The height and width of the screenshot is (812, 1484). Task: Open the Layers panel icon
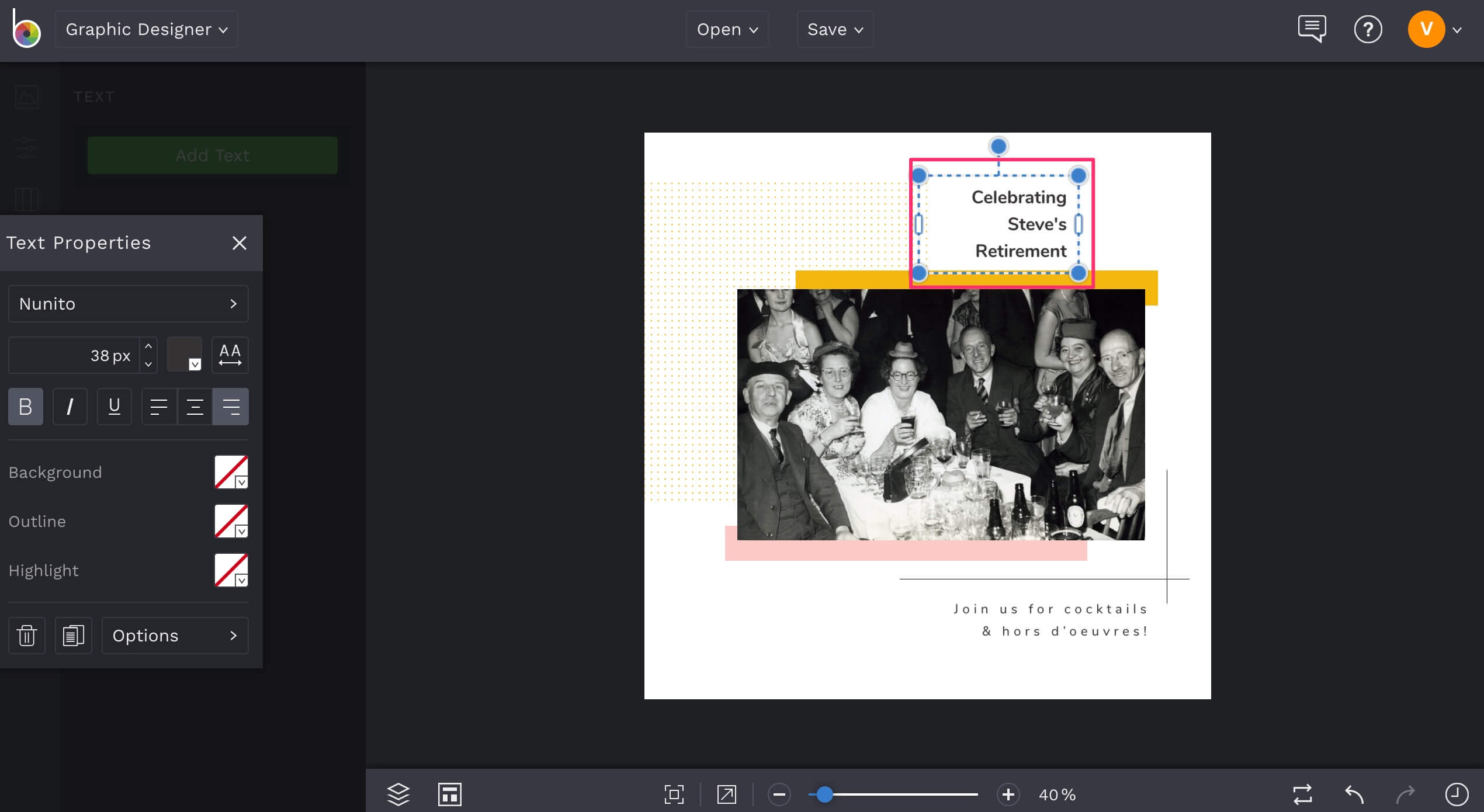point(397,794)
